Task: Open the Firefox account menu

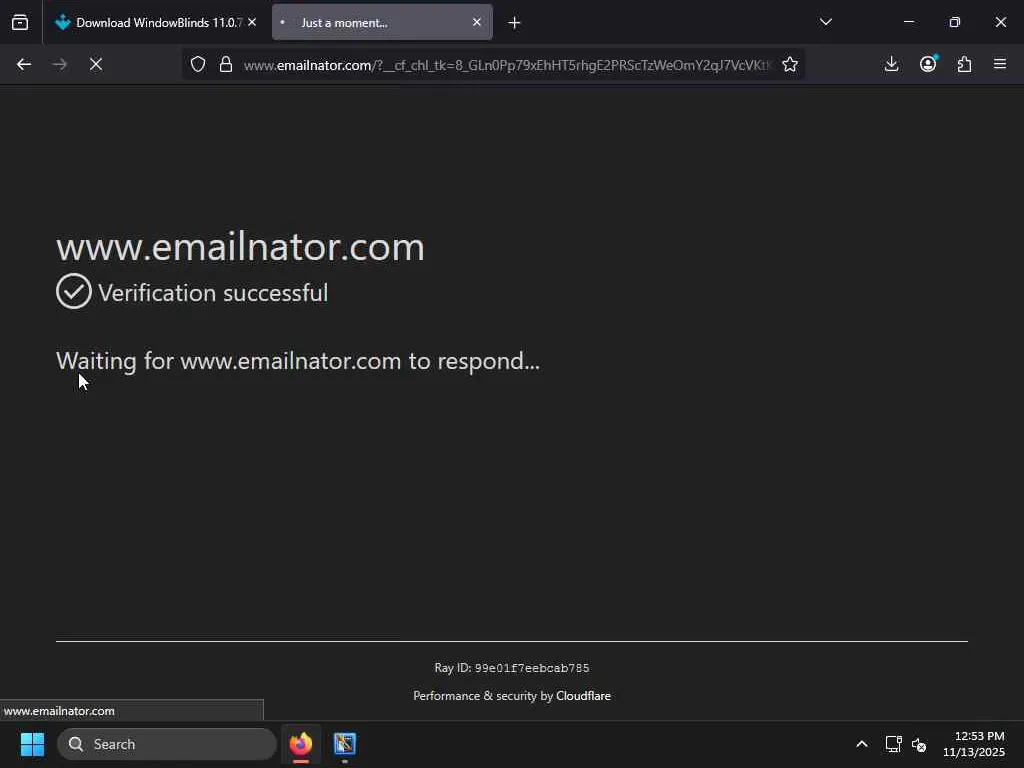Action: point(928,64)
